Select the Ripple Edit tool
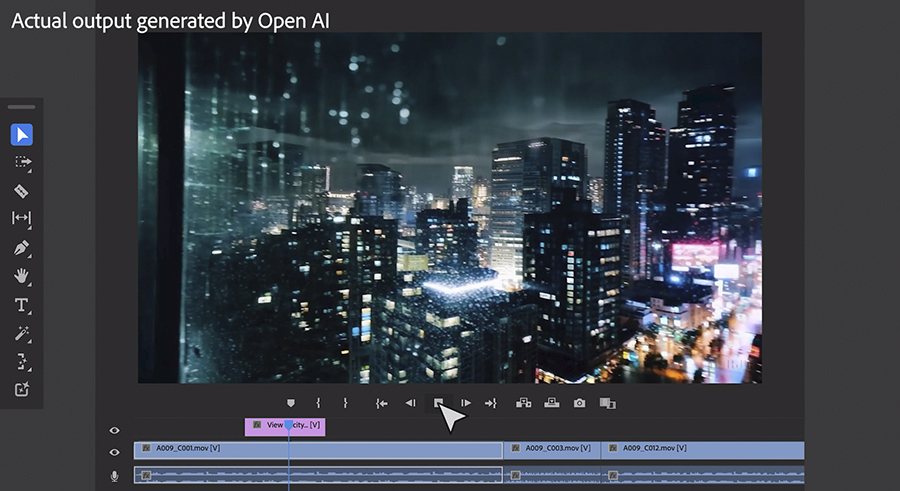 22,218
